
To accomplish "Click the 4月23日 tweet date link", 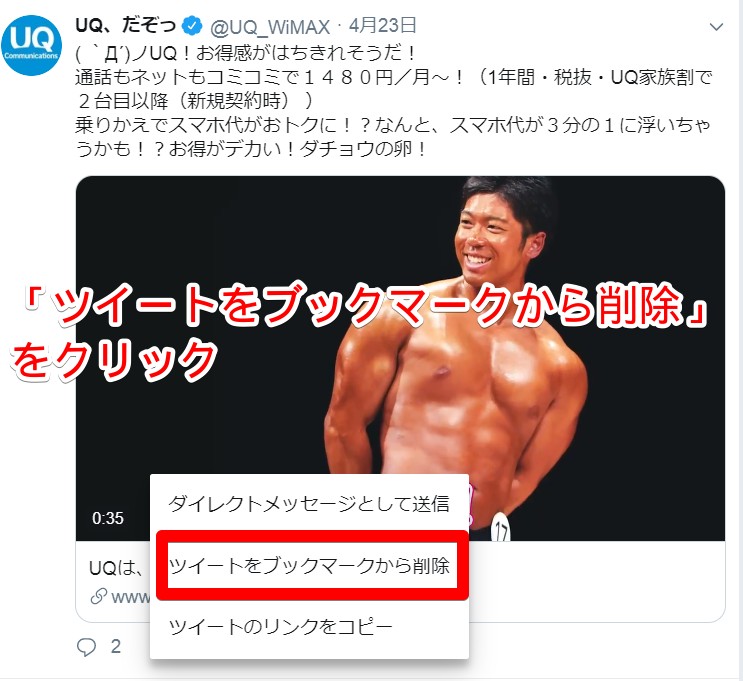I will pos(382,26).
